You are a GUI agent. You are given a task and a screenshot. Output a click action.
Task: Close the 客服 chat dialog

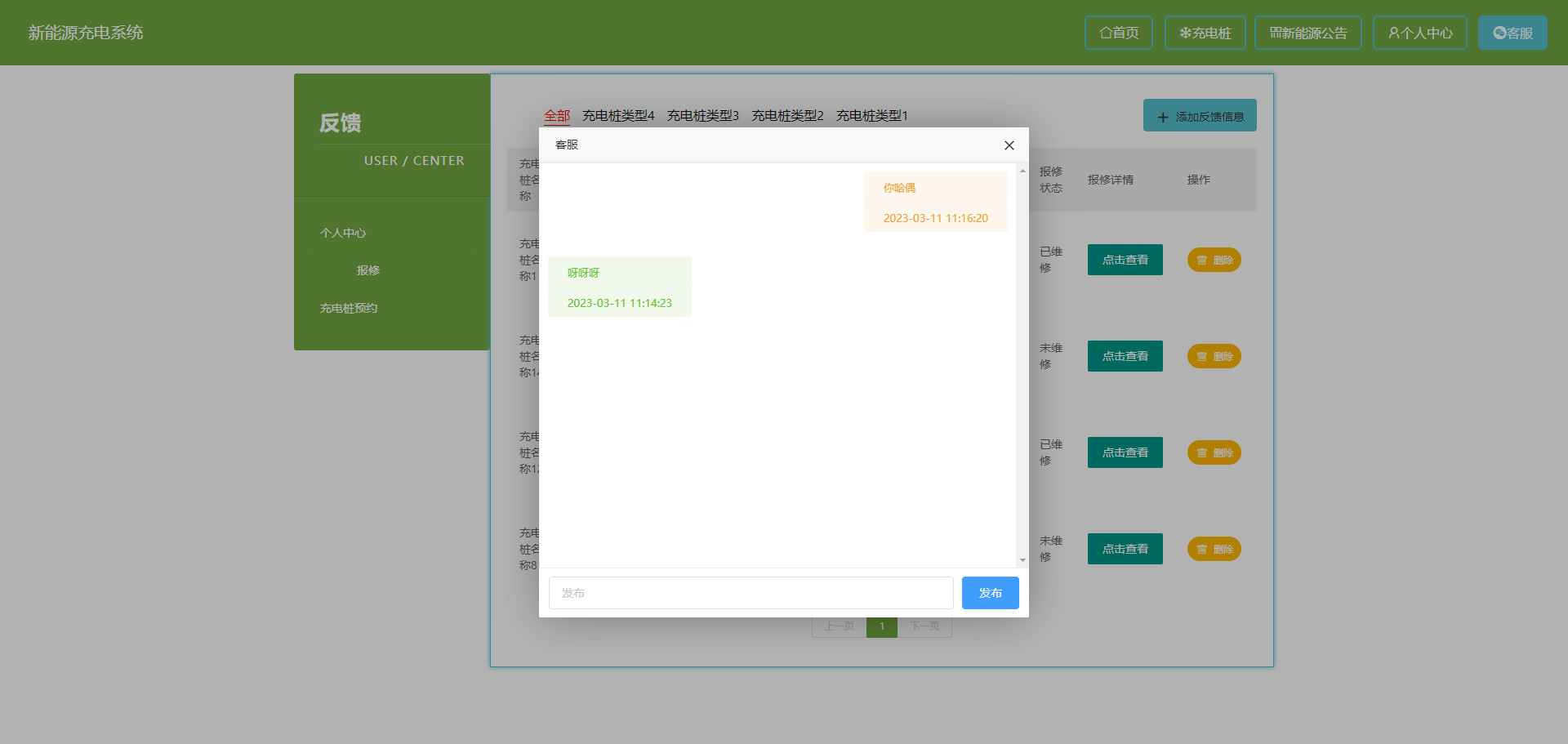[1009, 145]
